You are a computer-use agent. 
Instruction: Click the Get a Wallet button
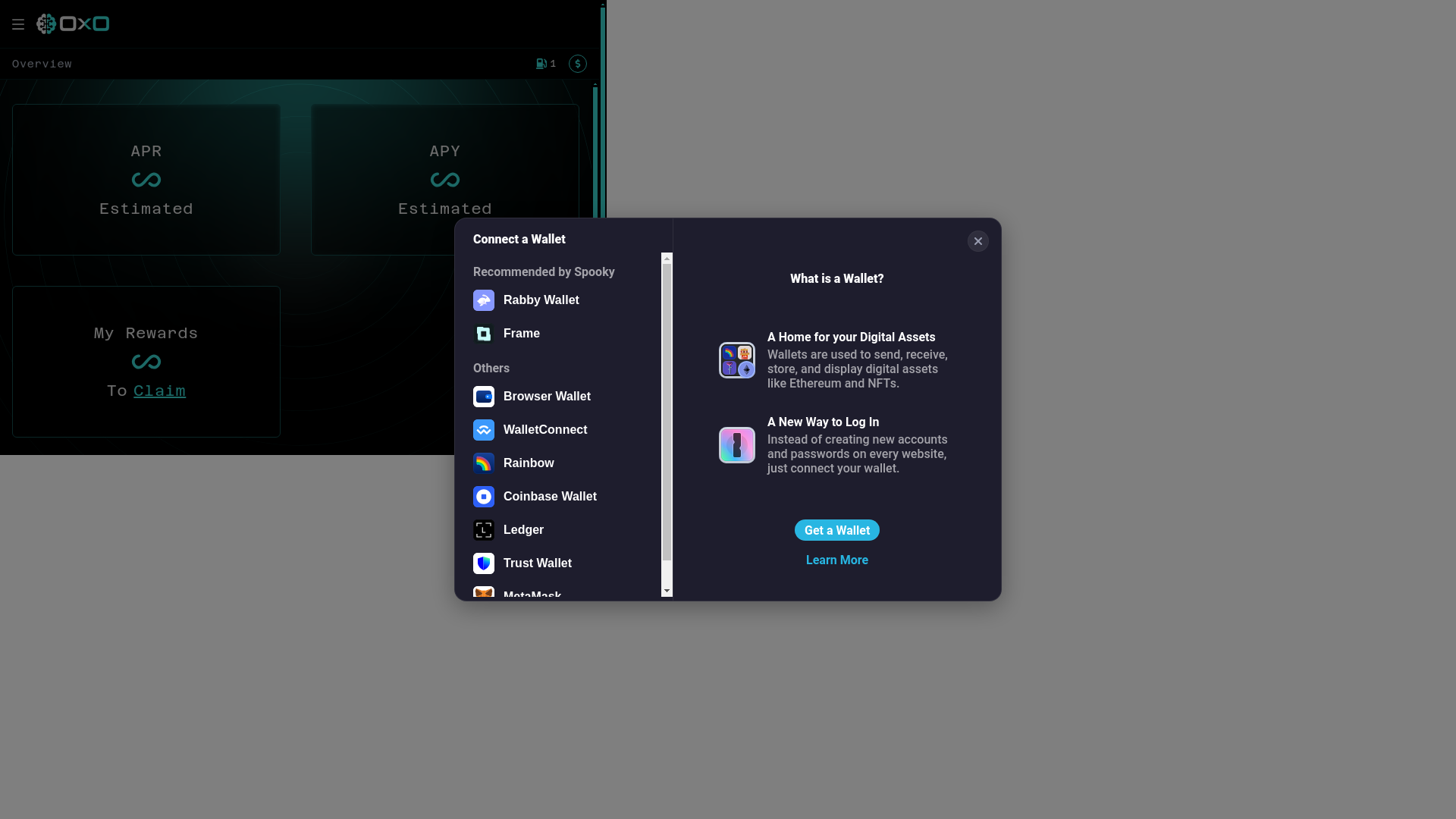837,530
